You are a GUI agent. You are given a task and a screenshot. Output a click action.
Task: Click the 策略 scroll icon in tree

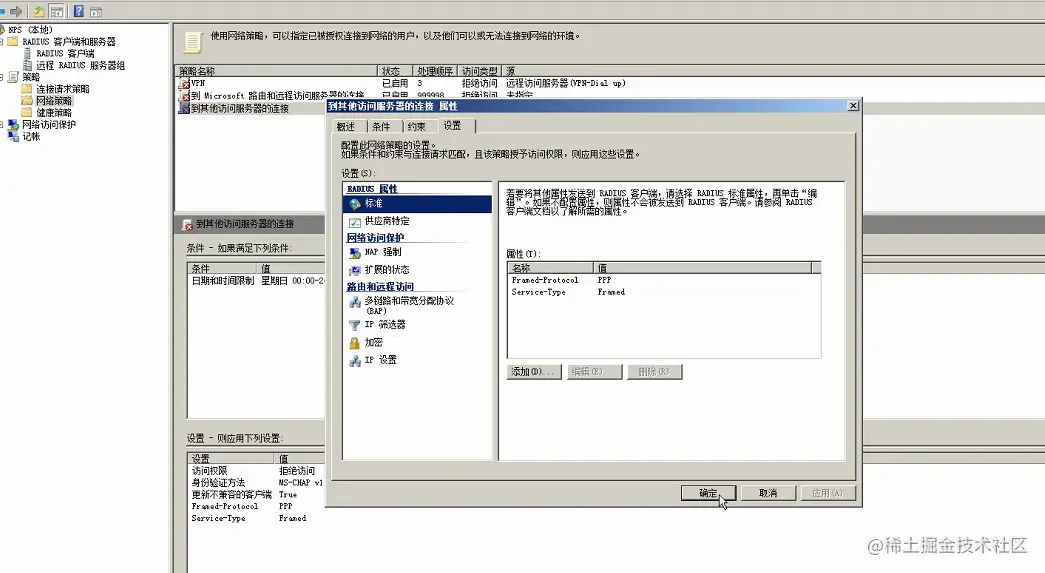(x=13, y=77)
